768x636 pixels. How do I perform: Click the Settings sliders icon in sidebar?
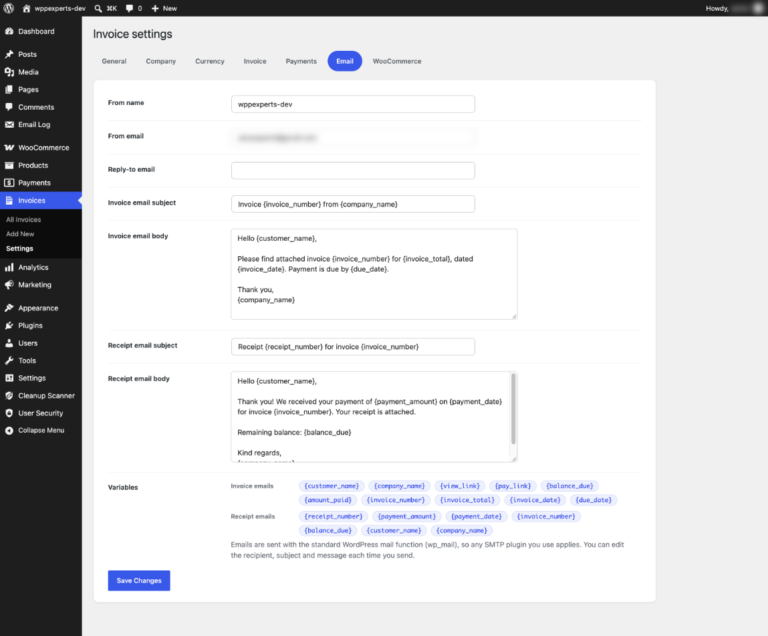pyautogui.click(x=9, y=378)
